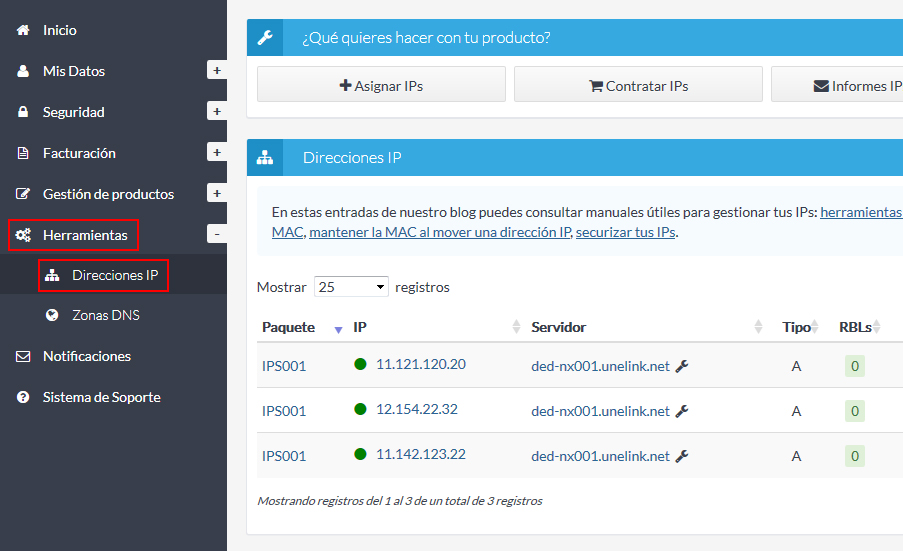Viewport: 903px width, 551px height.
Task: Click the padlock icon beside Seguridad
Action: (x=23, y=113)
